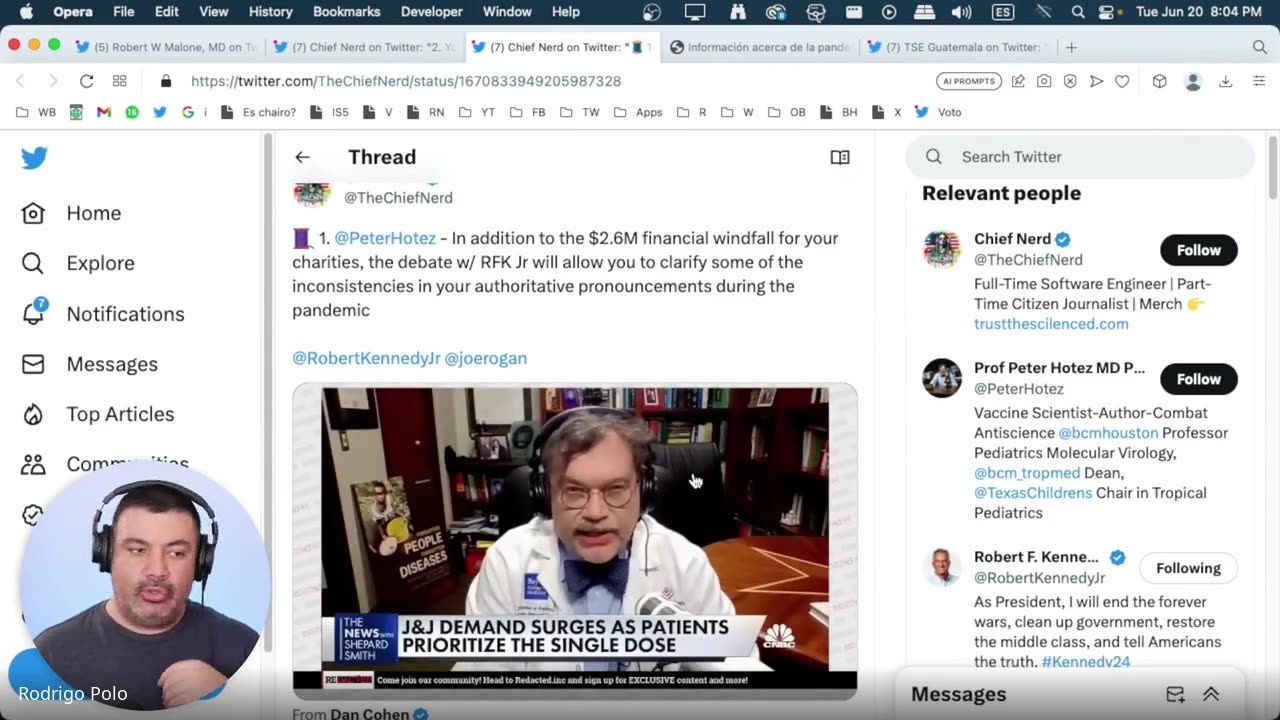The height and width of the screenshot is (720, 1280).
Task: Click the Explore magnifier icon in sidebar
Action: [33, 263]
